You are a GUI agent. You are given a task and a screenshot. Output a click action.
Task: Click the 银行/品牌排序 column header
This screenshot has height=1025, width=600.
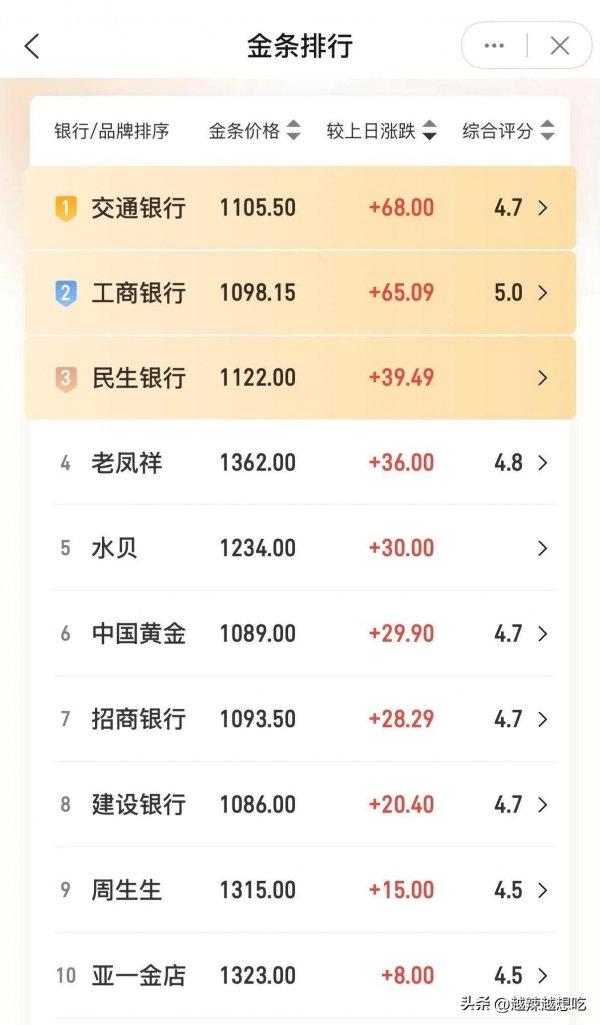click(x=111, y=131)
